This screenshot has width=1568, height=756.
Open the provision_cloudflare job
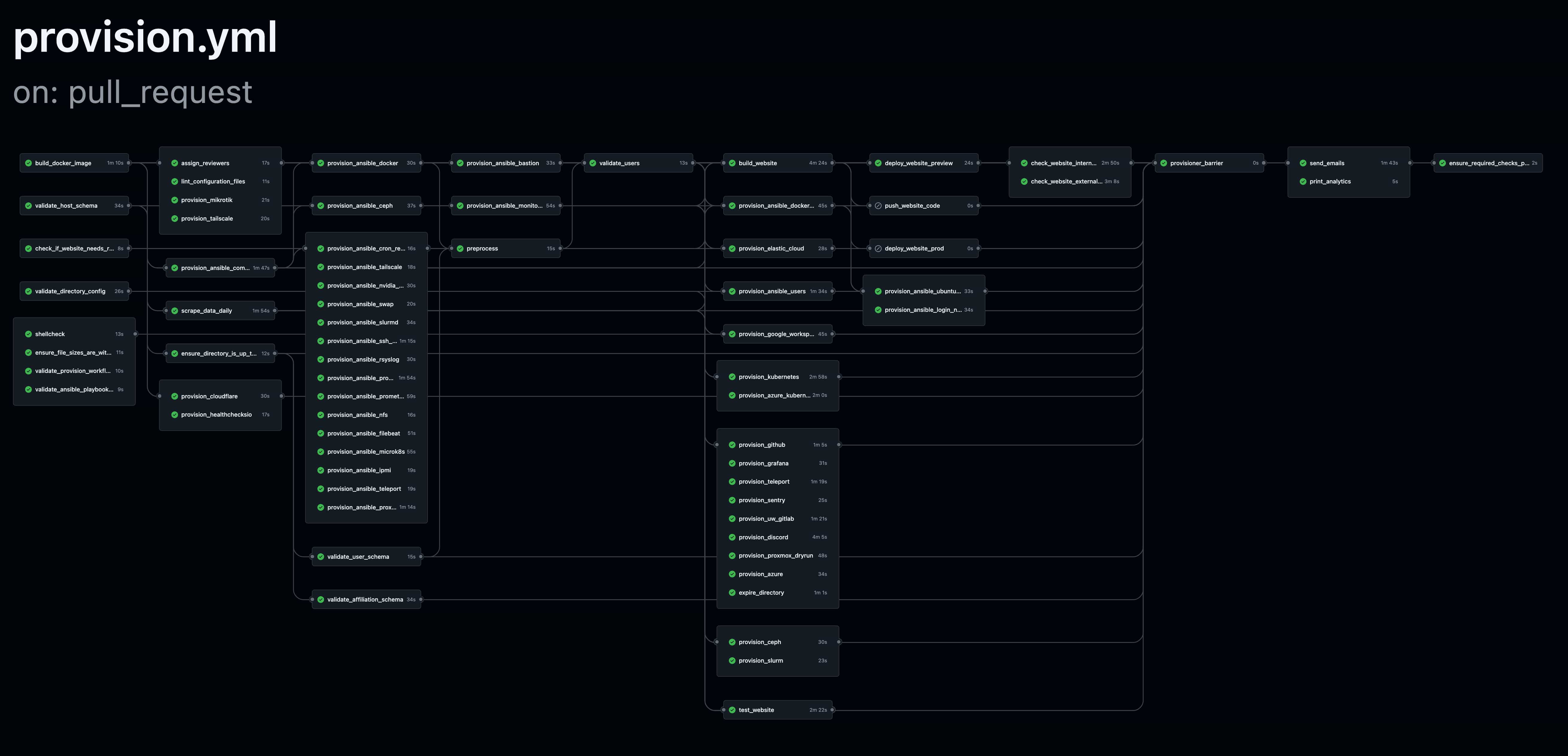209,396
